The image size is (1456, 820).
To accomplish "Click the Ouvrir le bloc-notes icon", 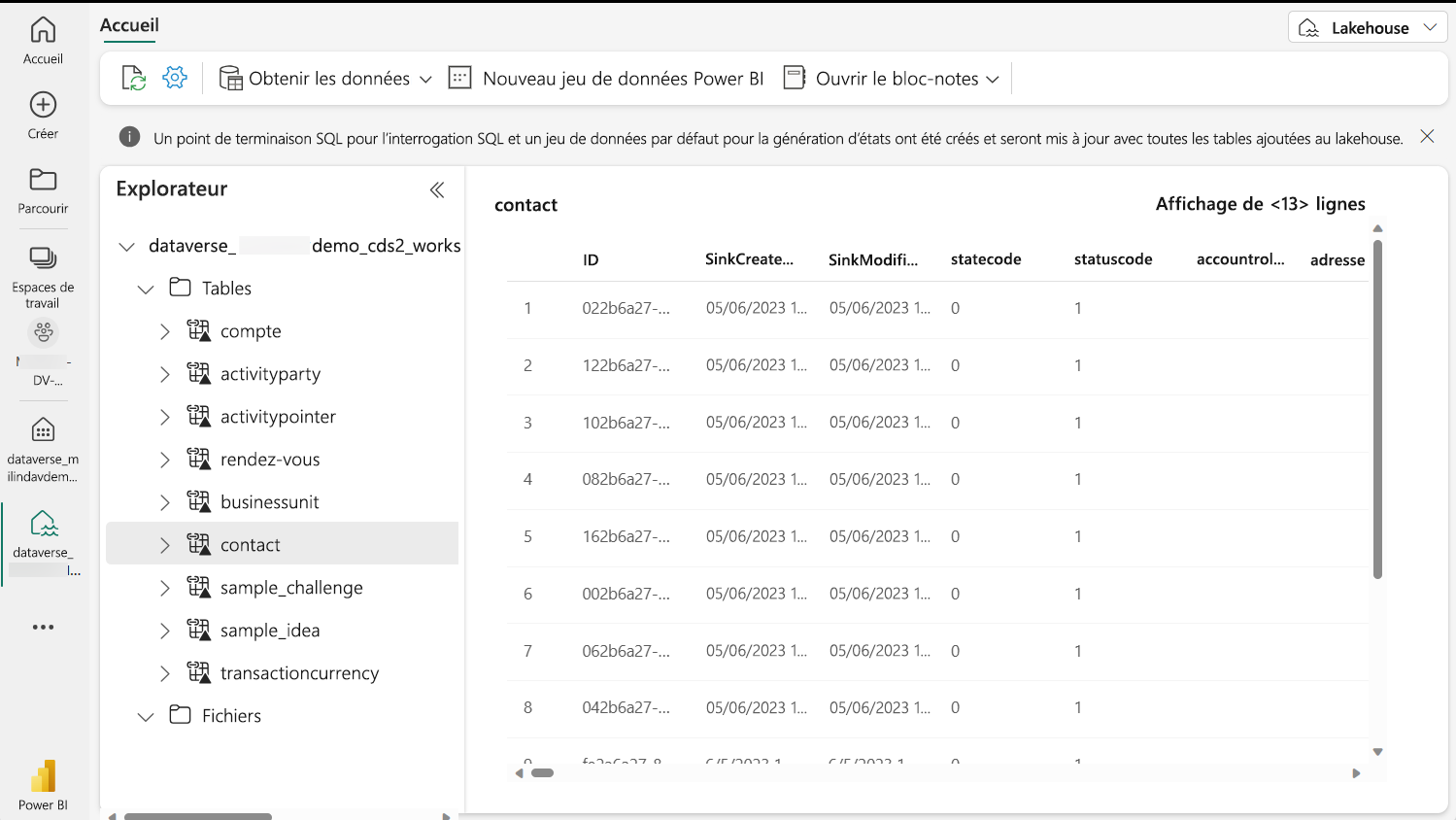I will tap(795, 78).
